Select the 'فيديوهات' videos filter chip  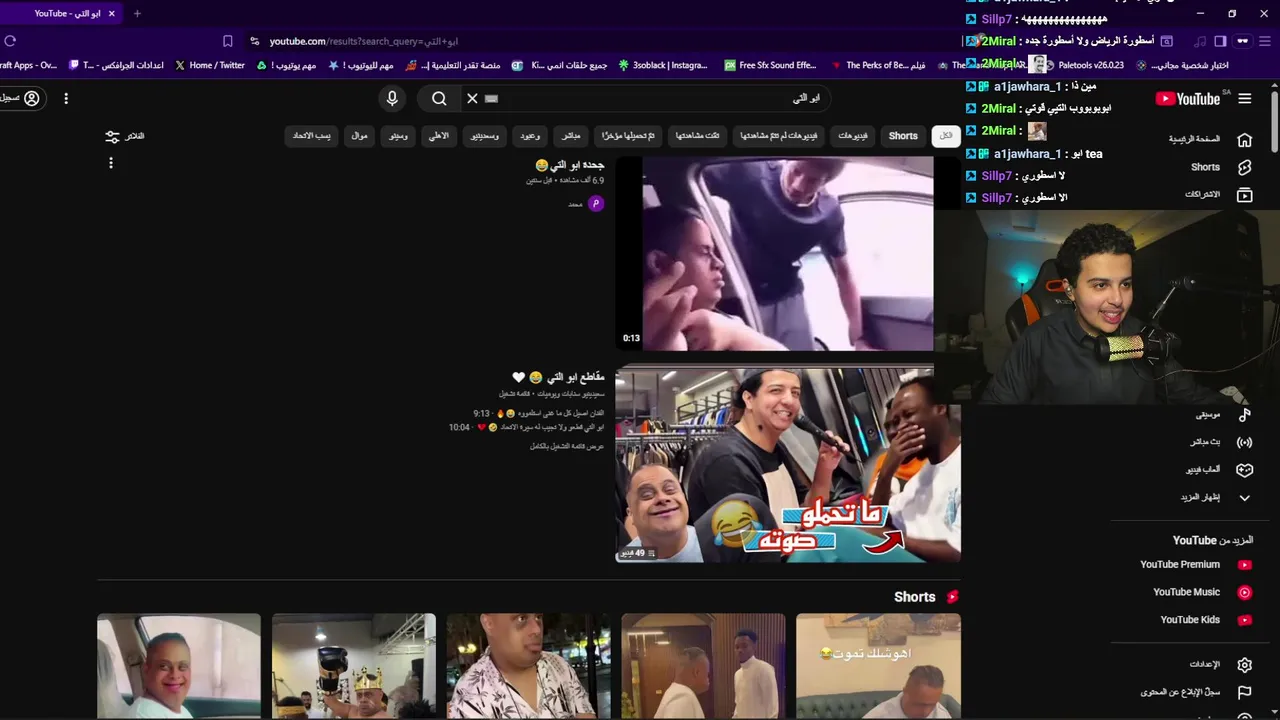tap(853, 136)
